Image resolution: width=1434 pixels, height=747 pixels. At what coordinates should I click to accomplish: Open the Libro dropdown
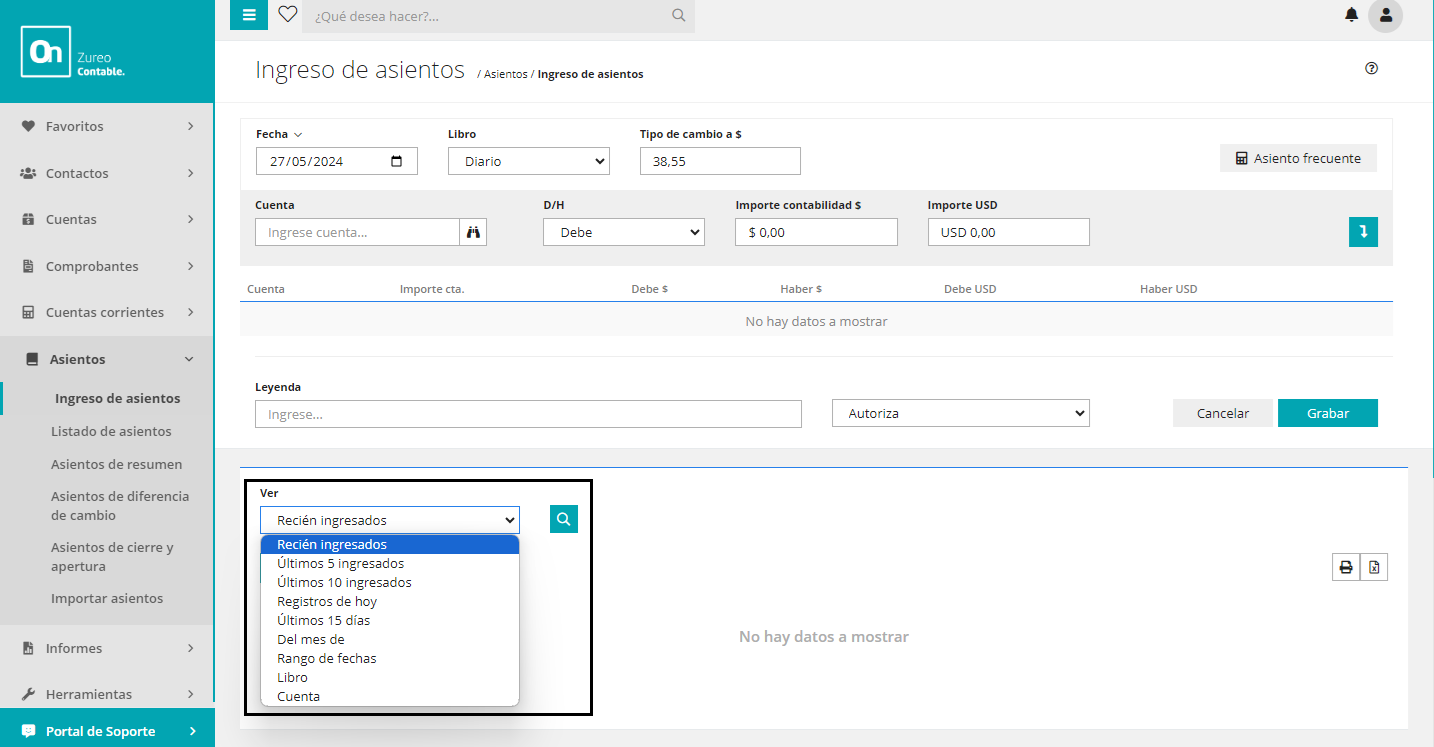pyautogui.click(x=529, y=161)
